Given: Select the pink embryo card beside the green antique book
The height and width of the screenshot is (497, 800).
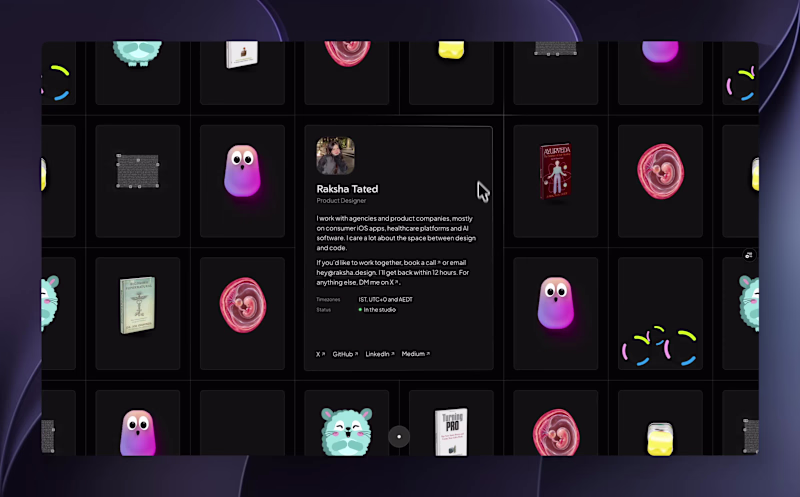Looking at the screenshot, I should pos(242,313).
